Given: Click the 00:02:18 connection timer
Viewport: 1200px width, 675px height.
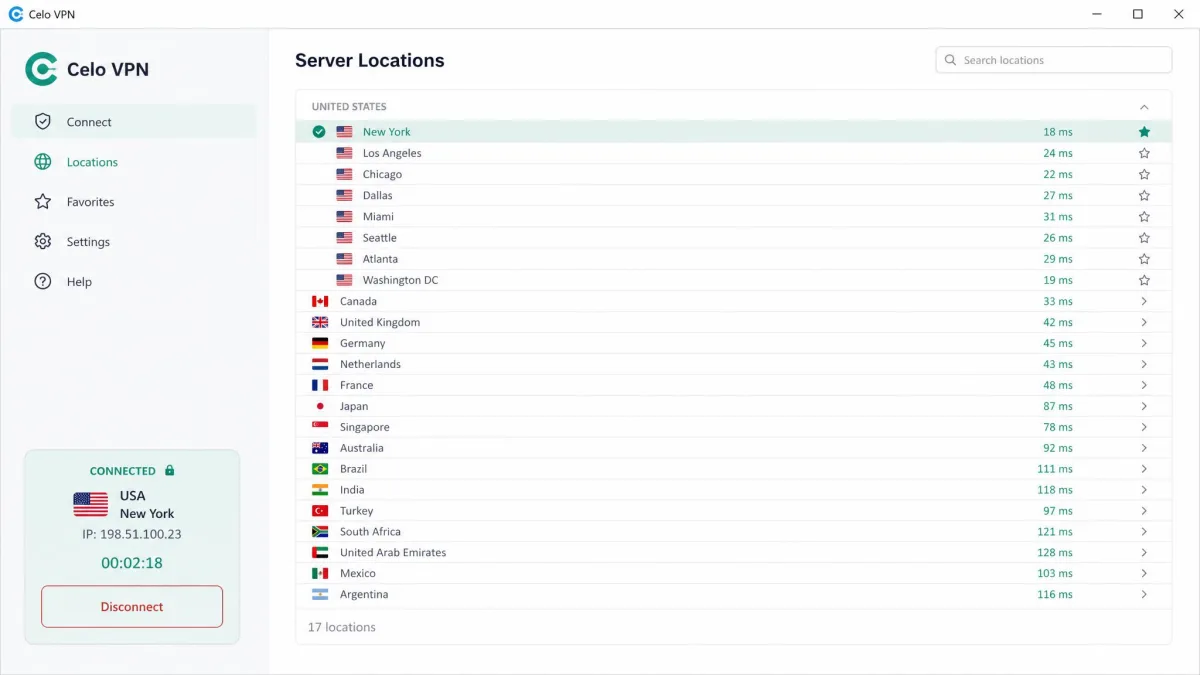Looking at the screenshot, I should tap(132, 563).
